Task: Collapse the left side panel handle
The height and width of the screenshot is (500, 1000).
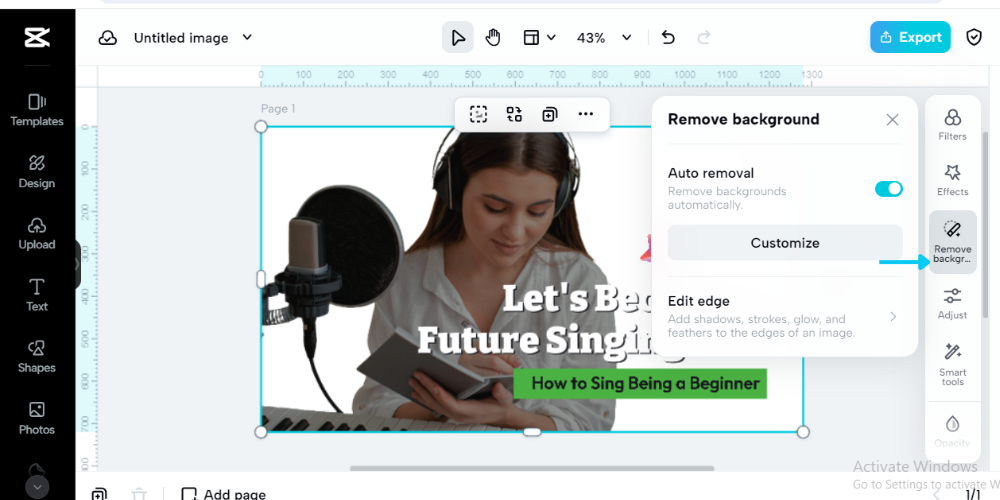Action: [x=78, y=264]
